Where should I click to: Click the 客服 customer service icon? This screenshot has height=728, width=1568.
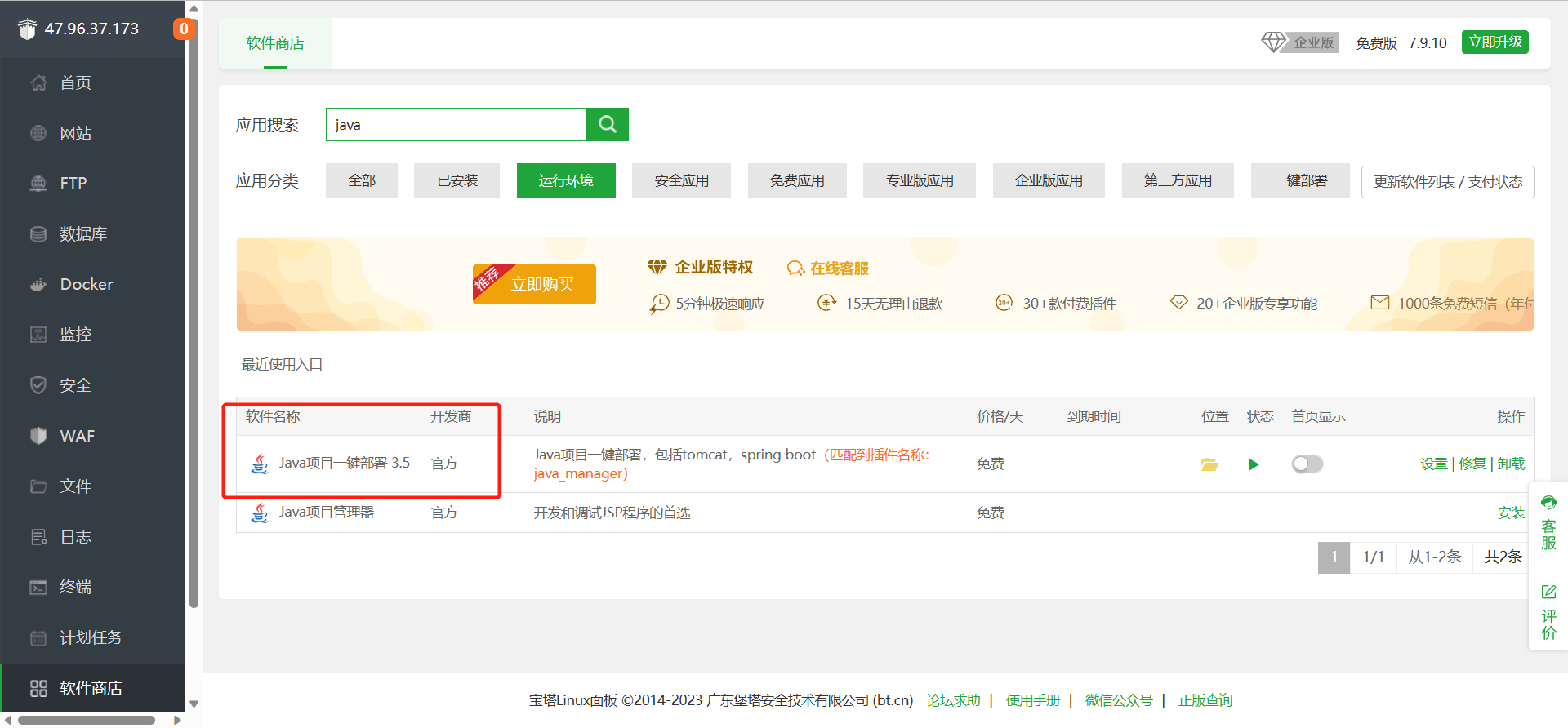[x=1548, y=522]
